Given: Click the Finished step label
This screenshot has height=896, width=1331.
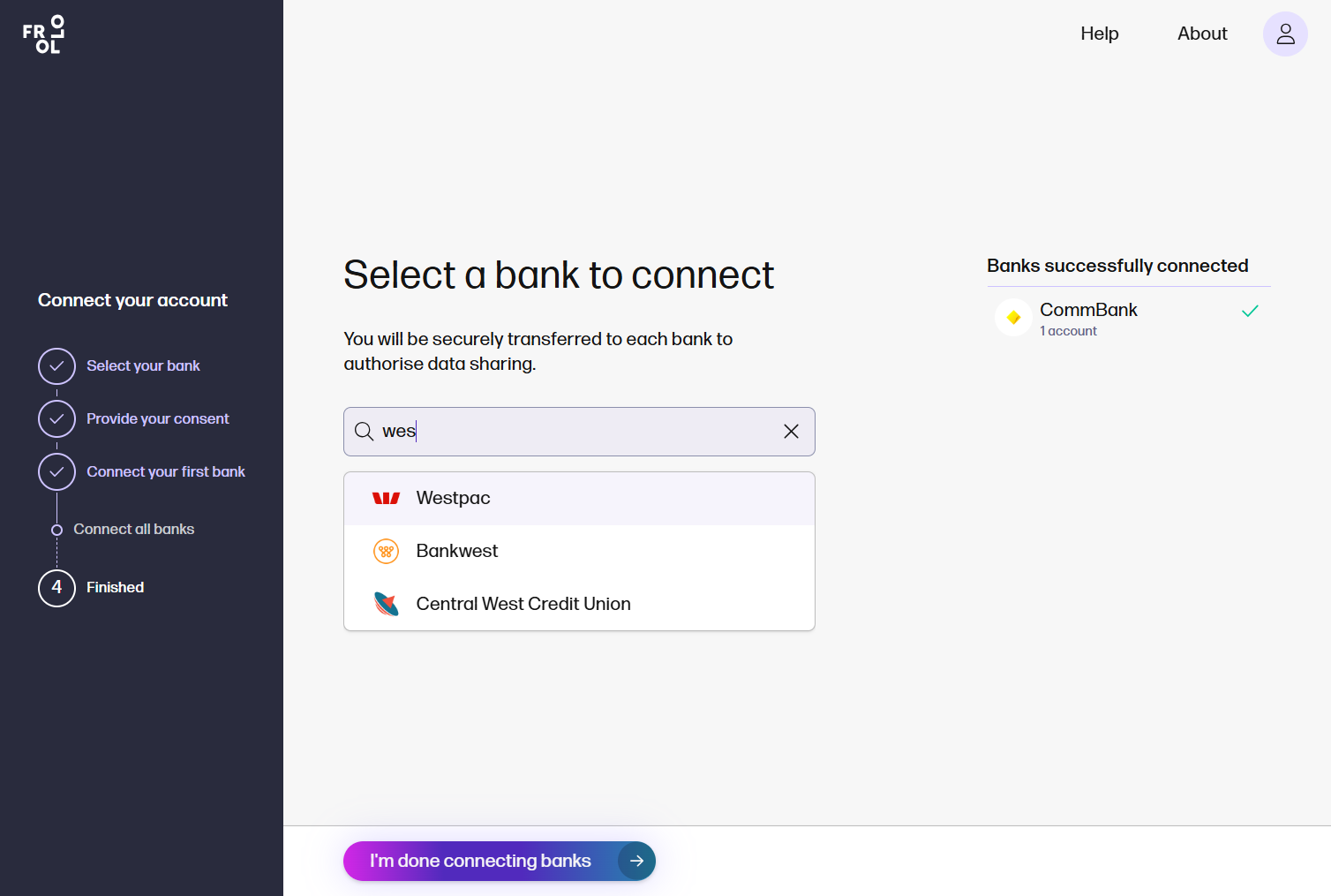Looking at the screenshot, I should point(115,587).
